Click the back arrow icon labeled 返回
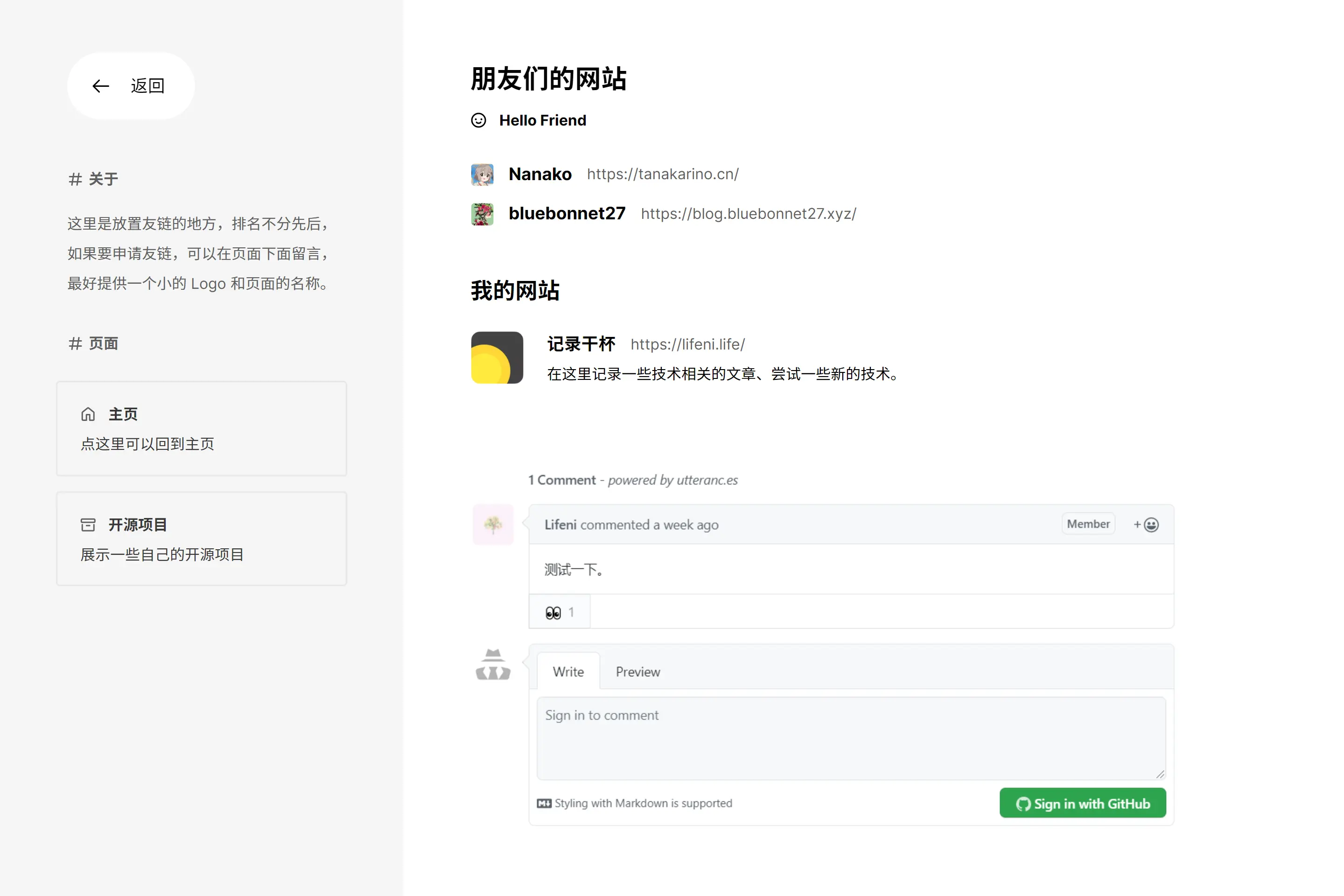 [101, 86]
